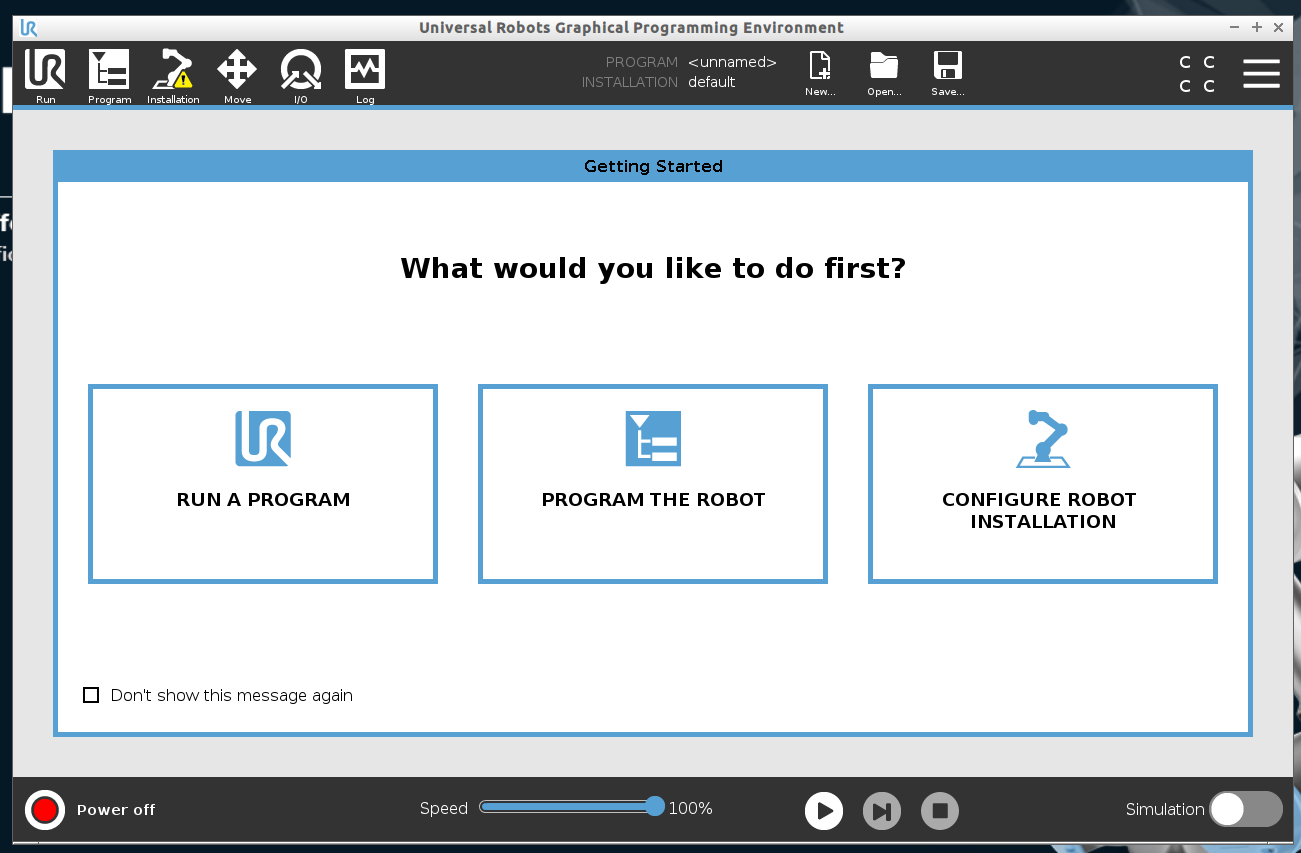
Task: Choose the PROGRAM THE ROBOT card
Action: [653, 484]
